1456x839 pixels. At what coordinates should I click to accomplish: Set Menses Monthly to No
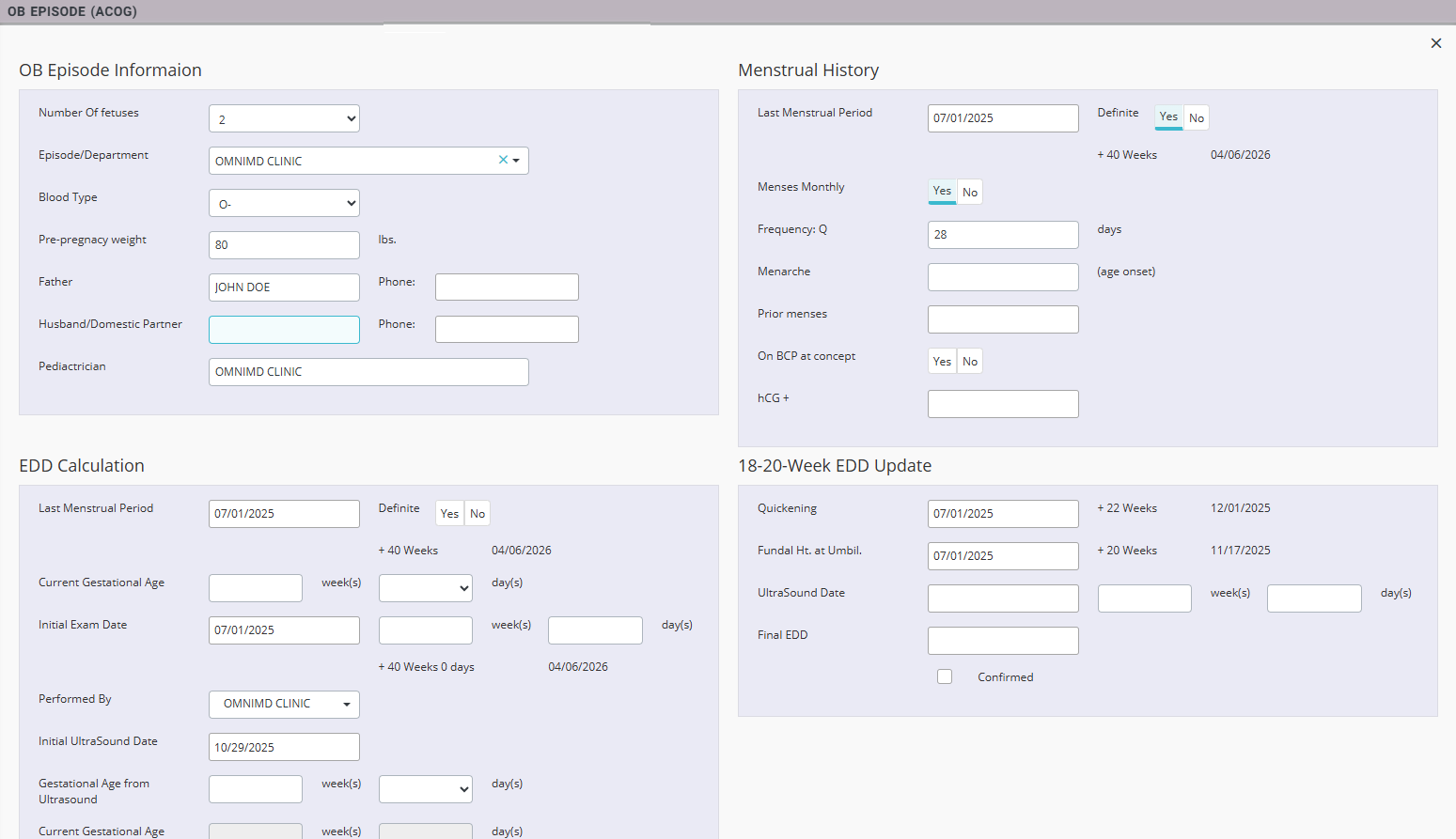click(x=970, y=192)
